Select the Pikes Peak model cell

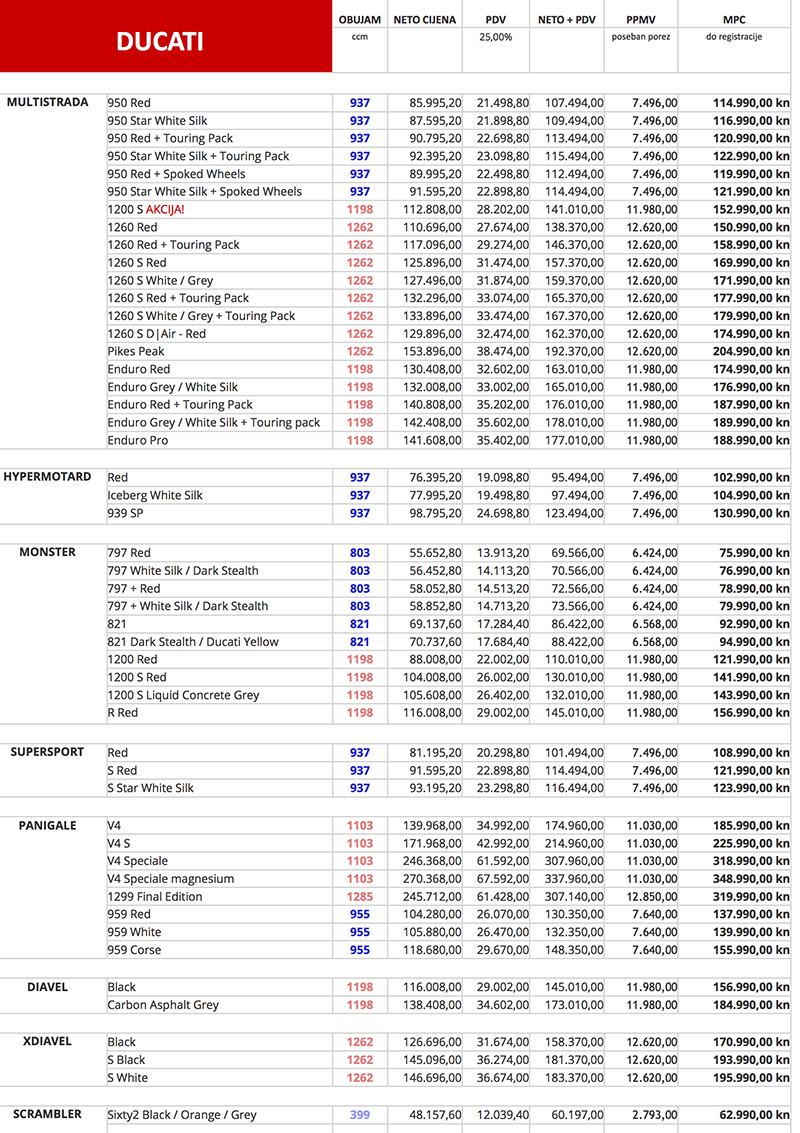[x=136, y=351]
